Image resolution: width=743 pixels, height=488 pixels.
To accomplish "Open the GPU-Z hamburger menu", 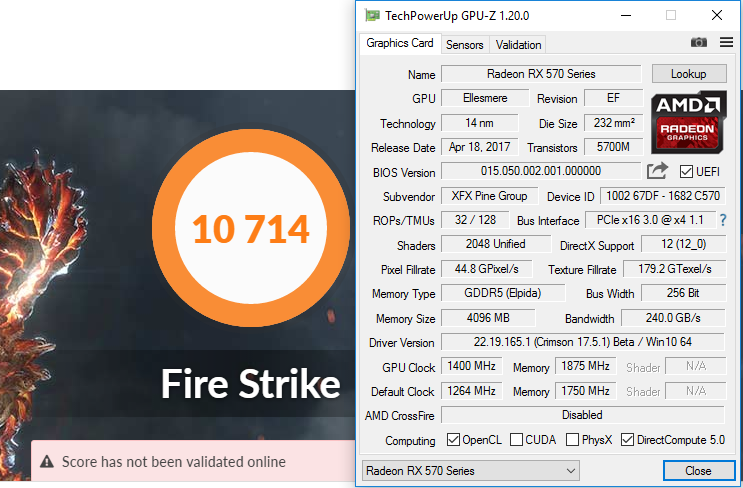I will [726, 42].
